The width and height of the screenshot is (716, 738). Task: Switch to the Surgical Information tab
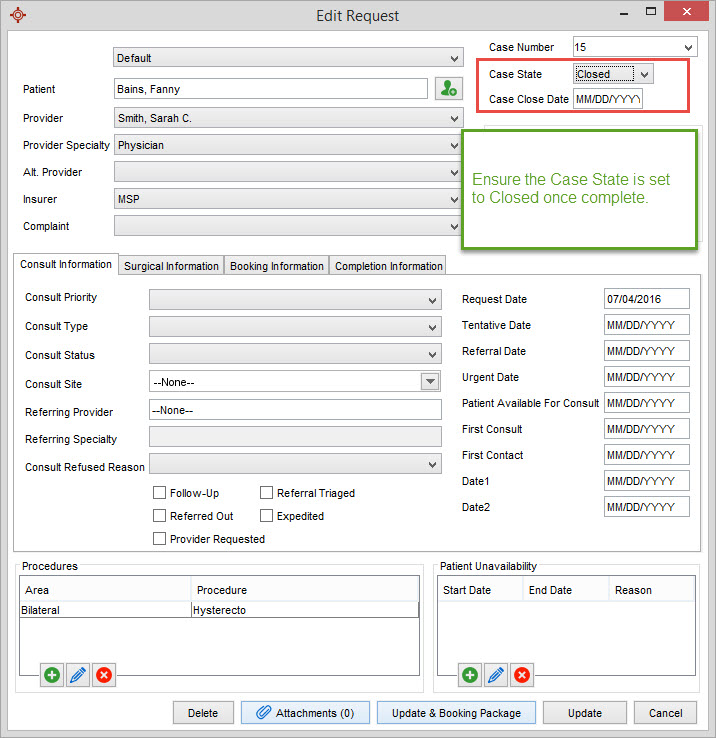coord(171,266)
